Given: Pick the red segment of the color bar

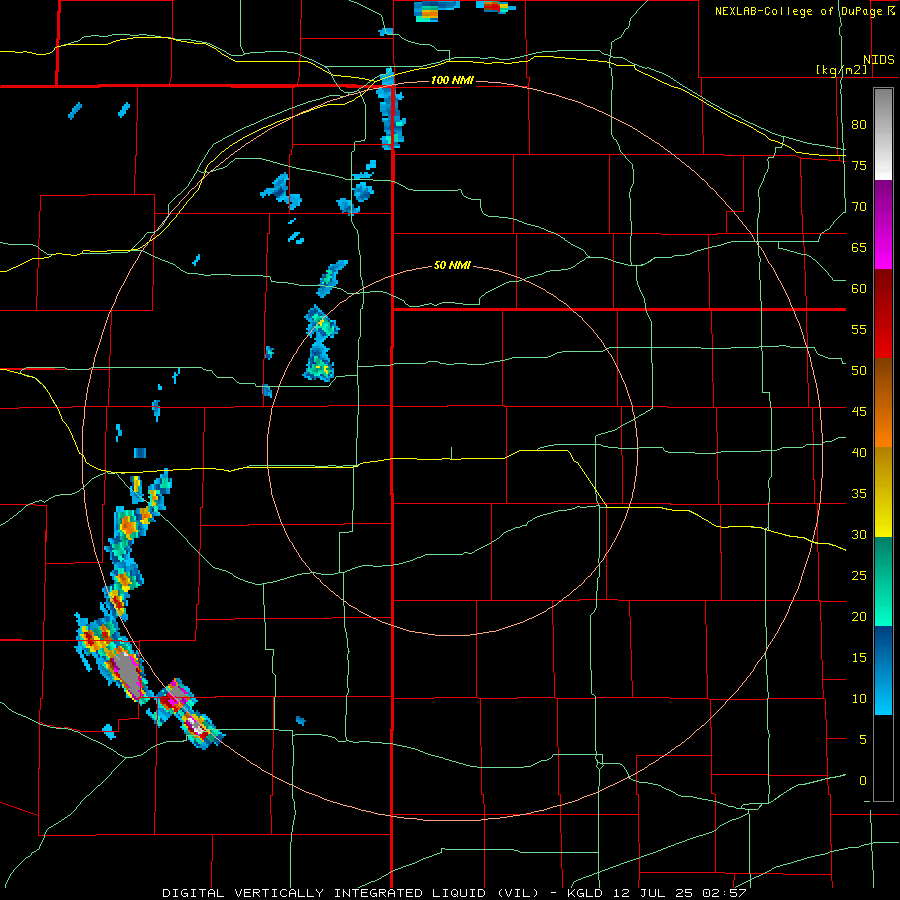Looking at the screenshot, I should [x=883, y=314].
